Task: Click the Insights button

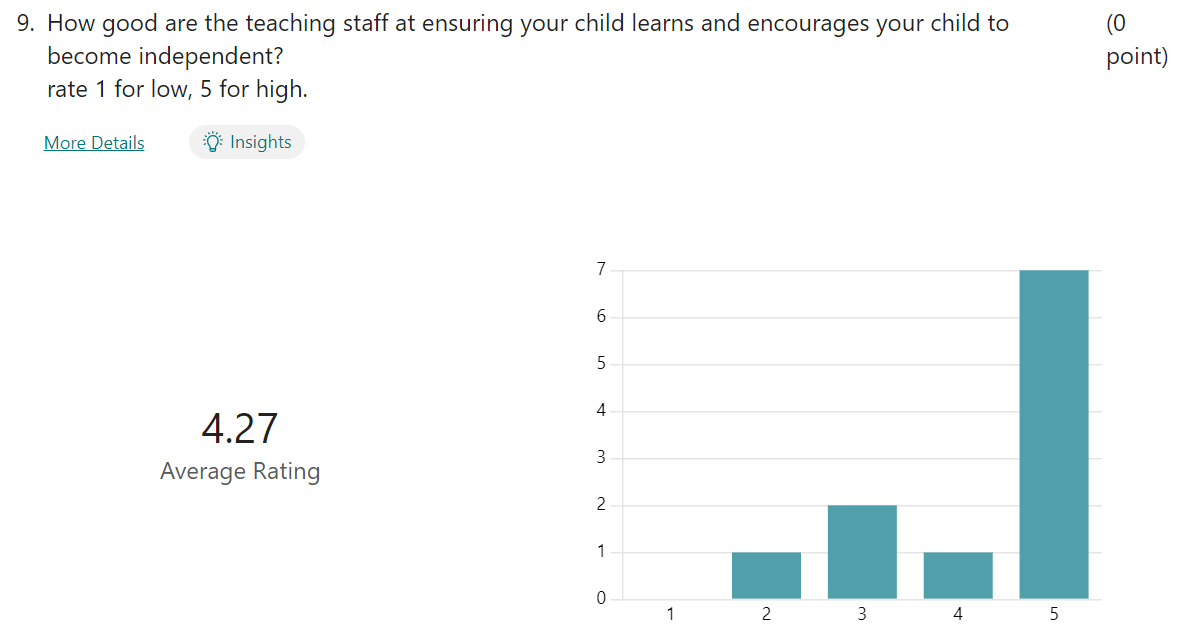Action: [246, 142]
